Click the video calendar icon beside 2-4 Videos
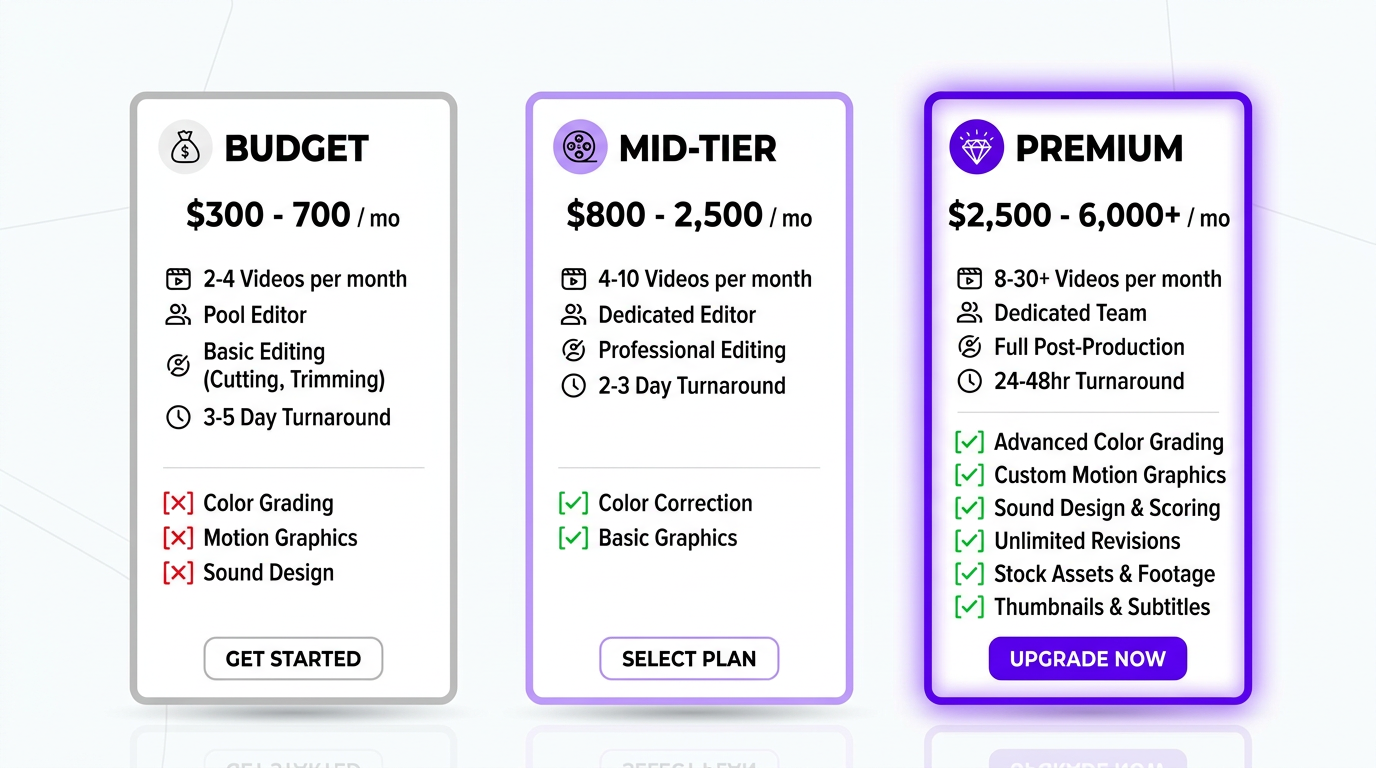The width and height of the screenshot is (1376, 768). (178, 278)
